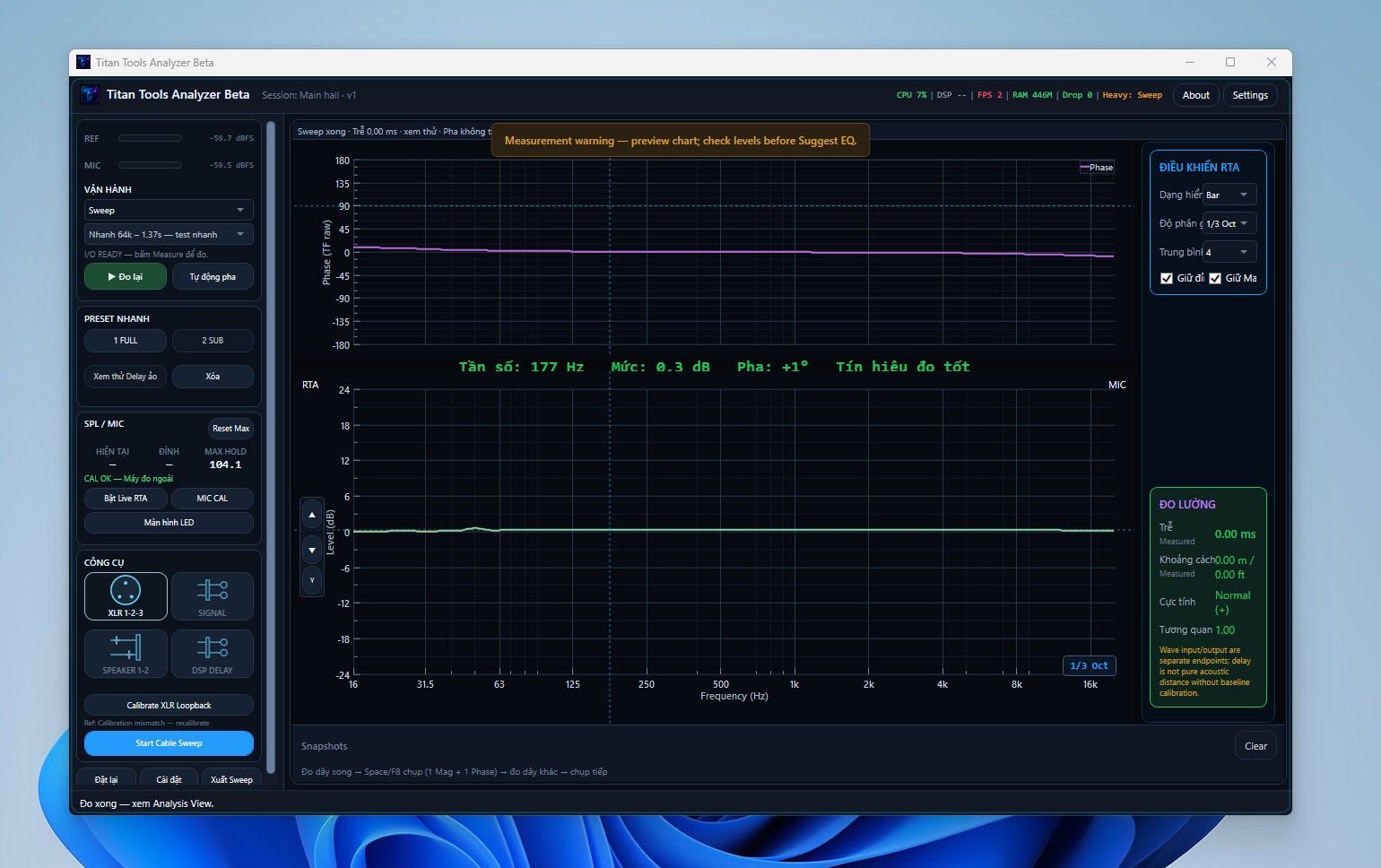Select the 2 SUB preset
The width and height of the screenshot is (1381, 868).
pos(213,341)
